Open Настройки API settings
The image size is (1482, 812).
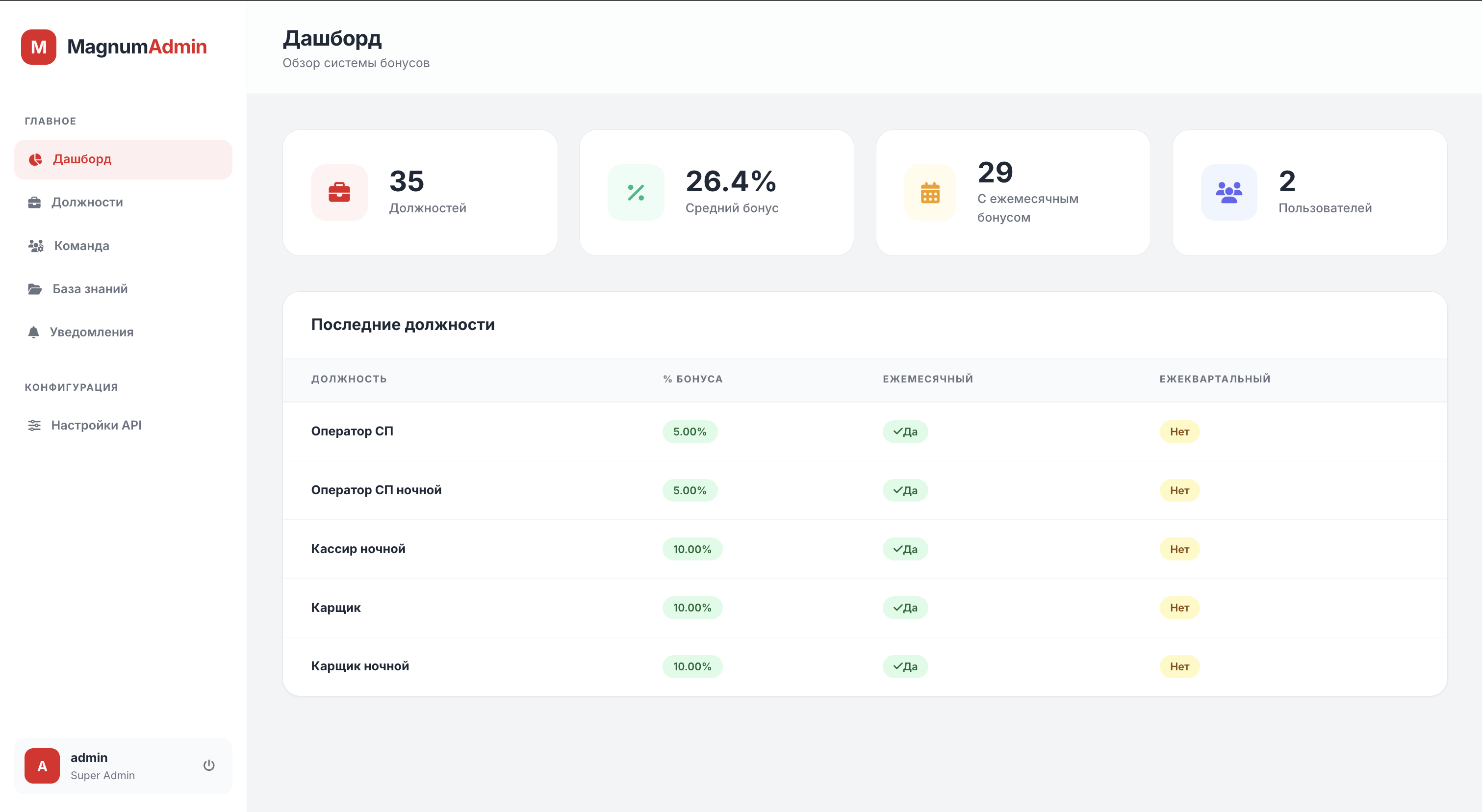[123, 425]
